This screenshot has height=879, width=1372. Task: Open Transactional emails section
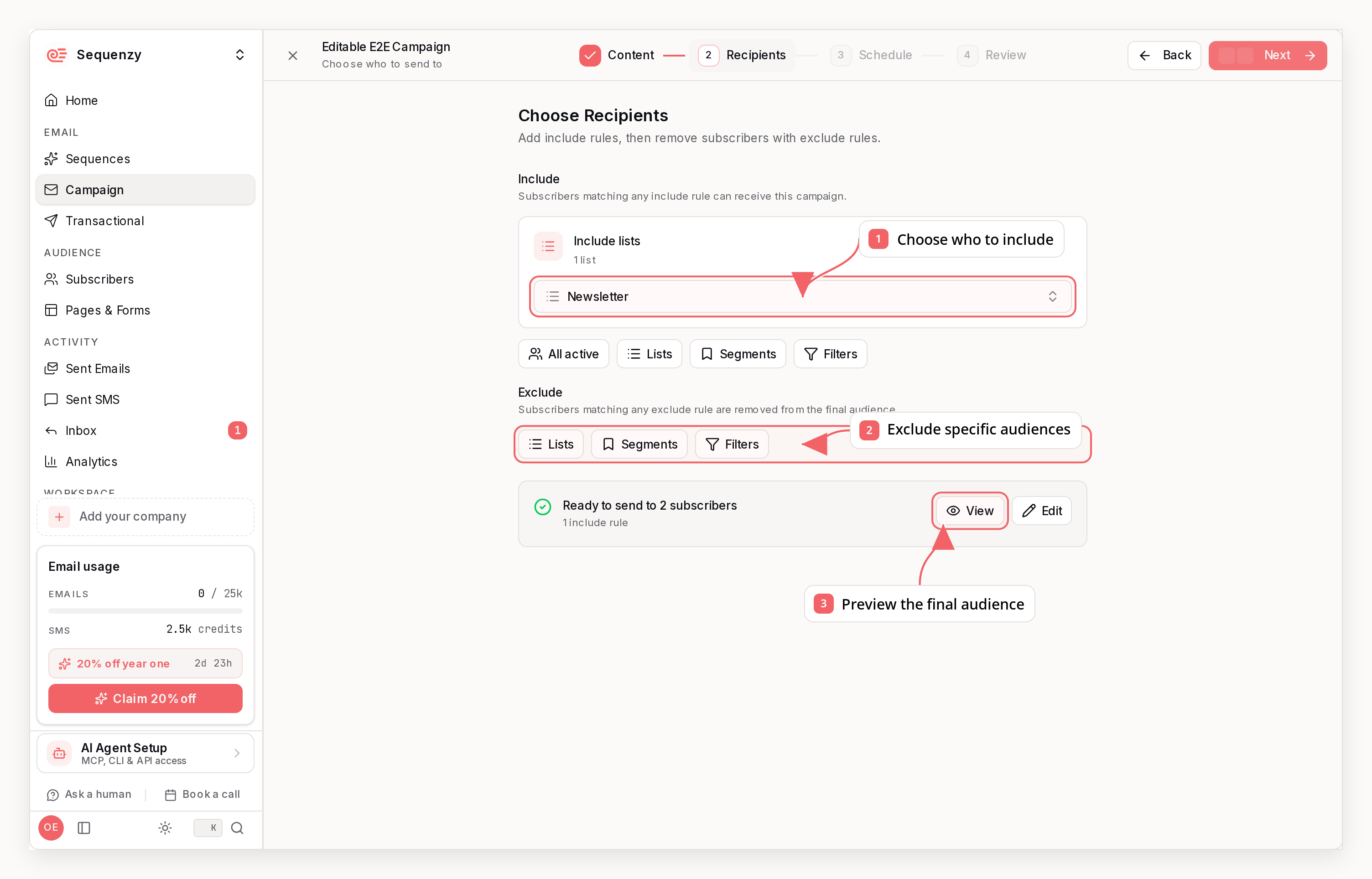(x=145, y=221)
